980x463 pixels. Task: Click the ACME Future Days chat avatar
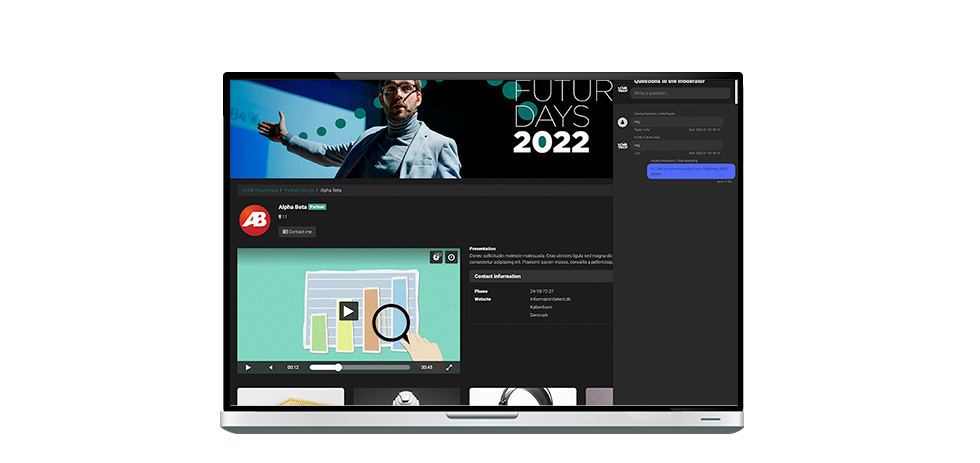click(x=623, y=145)
